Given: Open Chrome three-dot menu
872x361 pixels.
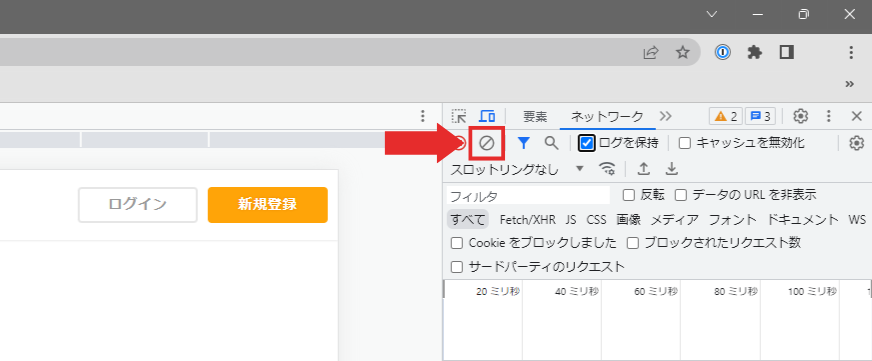Looking at the screenshot, I should [851, 53].
